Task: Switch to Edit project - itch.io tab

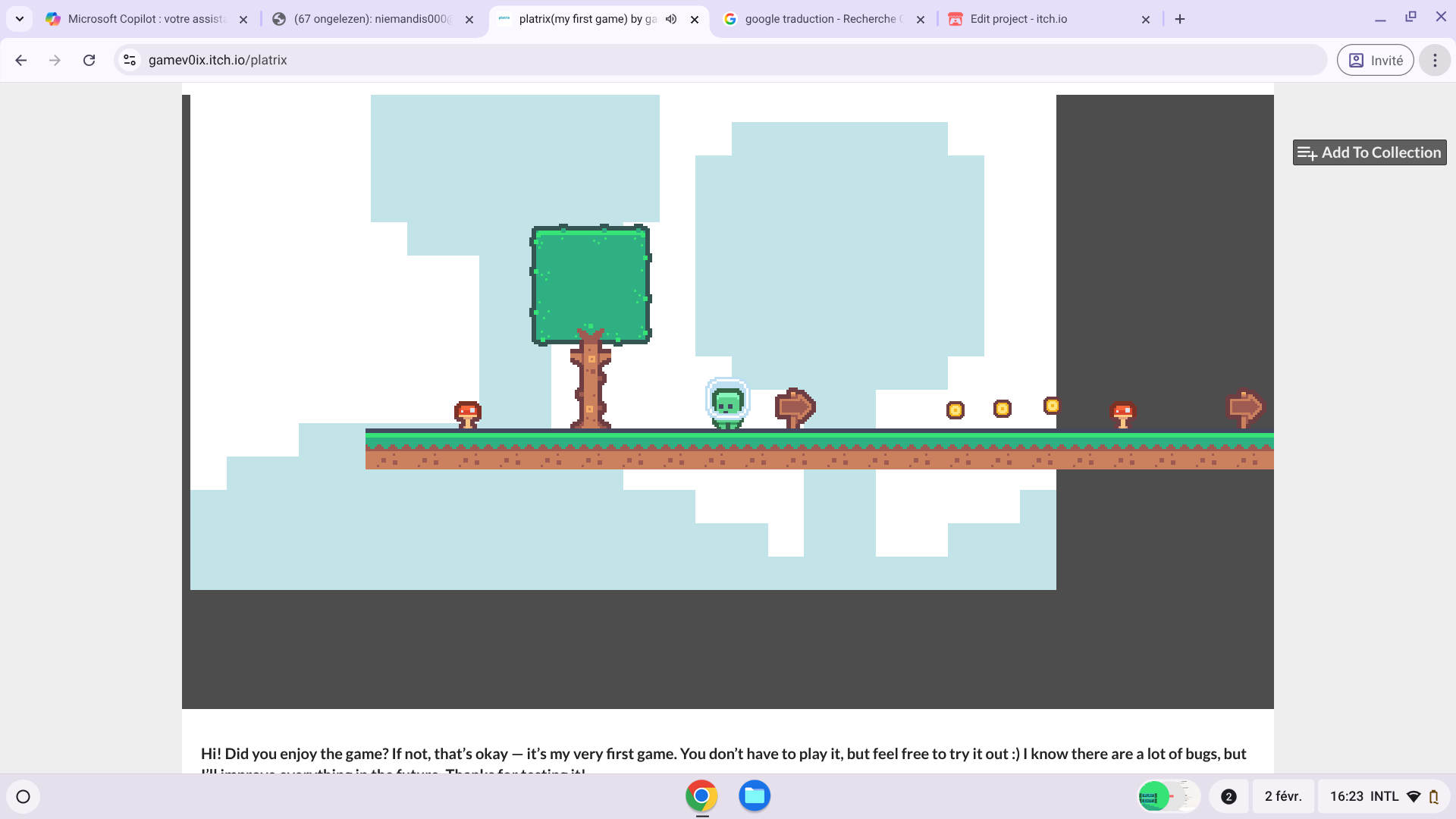Action: tap(1018, 19)
